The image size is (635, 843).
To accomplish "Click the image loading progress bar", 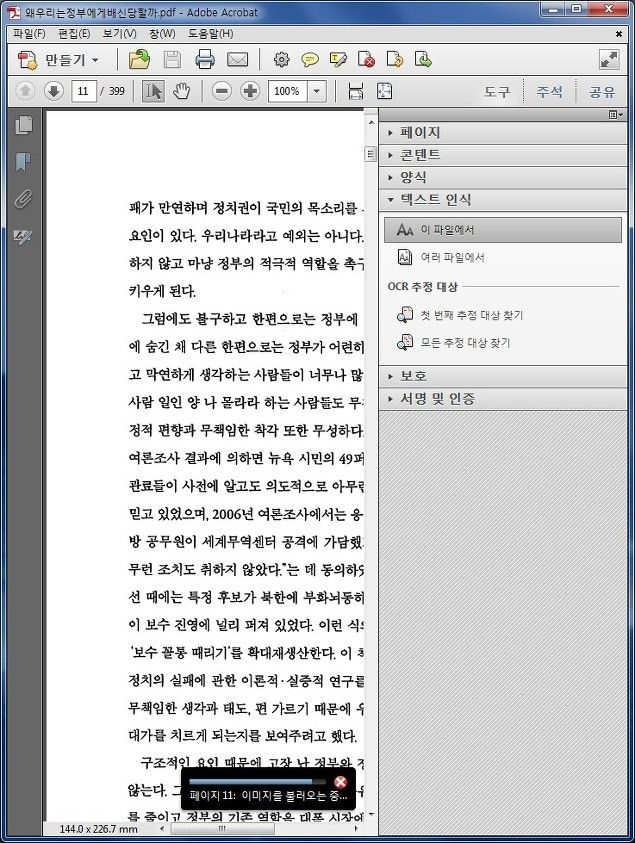I will (x=258, y=782).
